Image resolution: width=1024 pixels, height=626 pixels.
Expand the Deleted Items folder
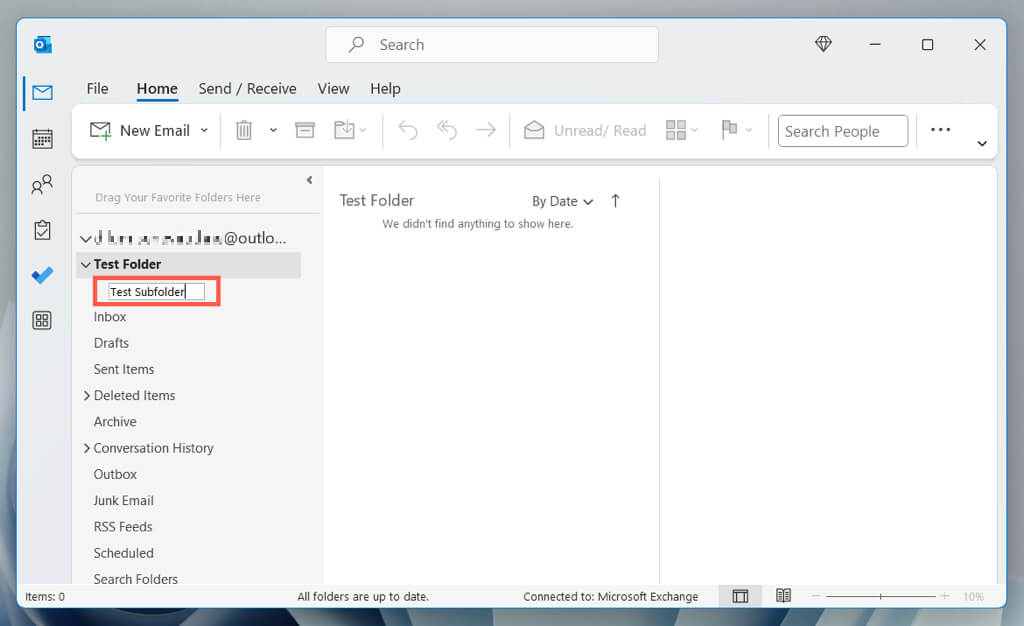tap(86, 396)
